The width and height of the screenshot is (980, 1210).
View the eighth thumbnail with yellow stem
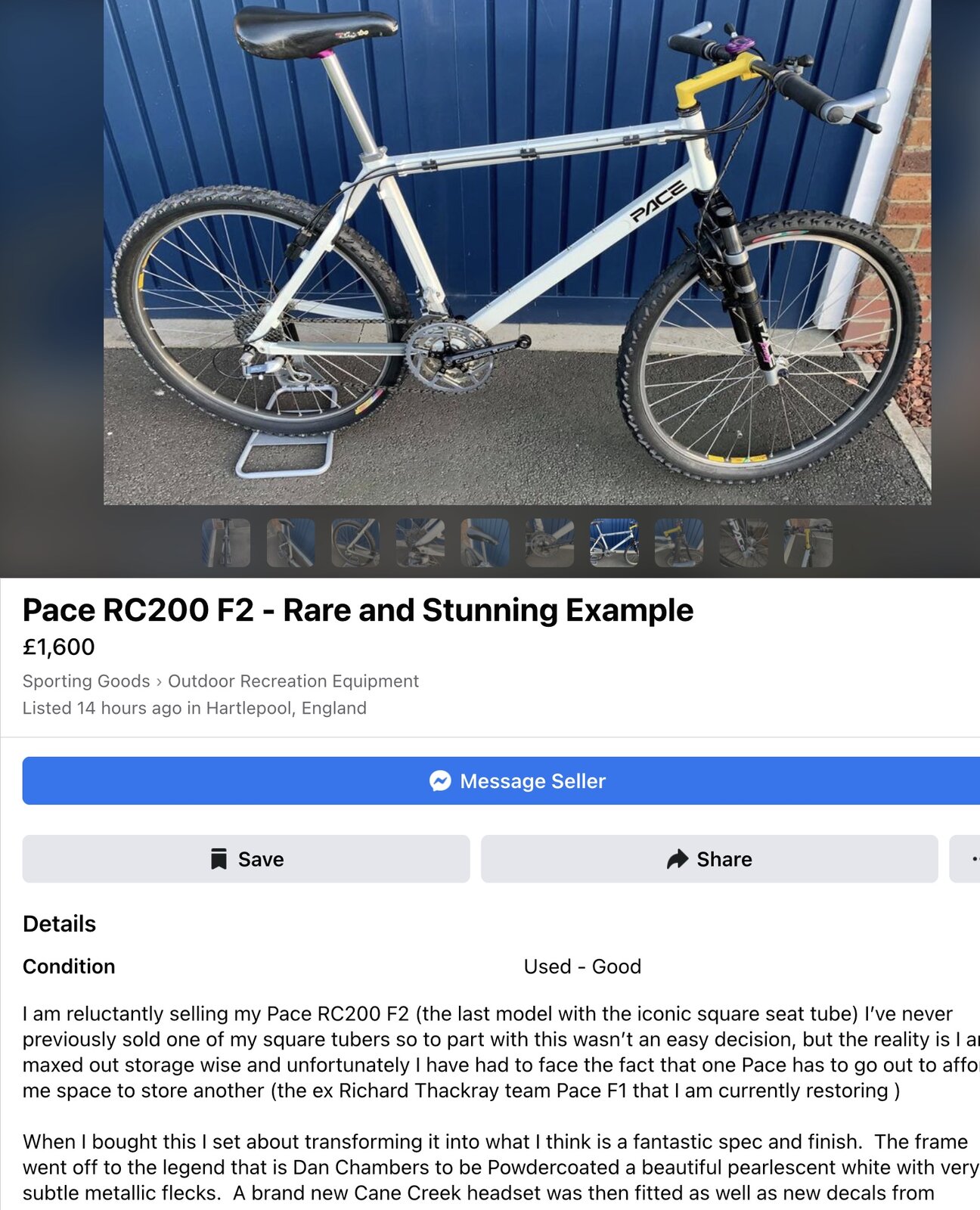point(678,543)
